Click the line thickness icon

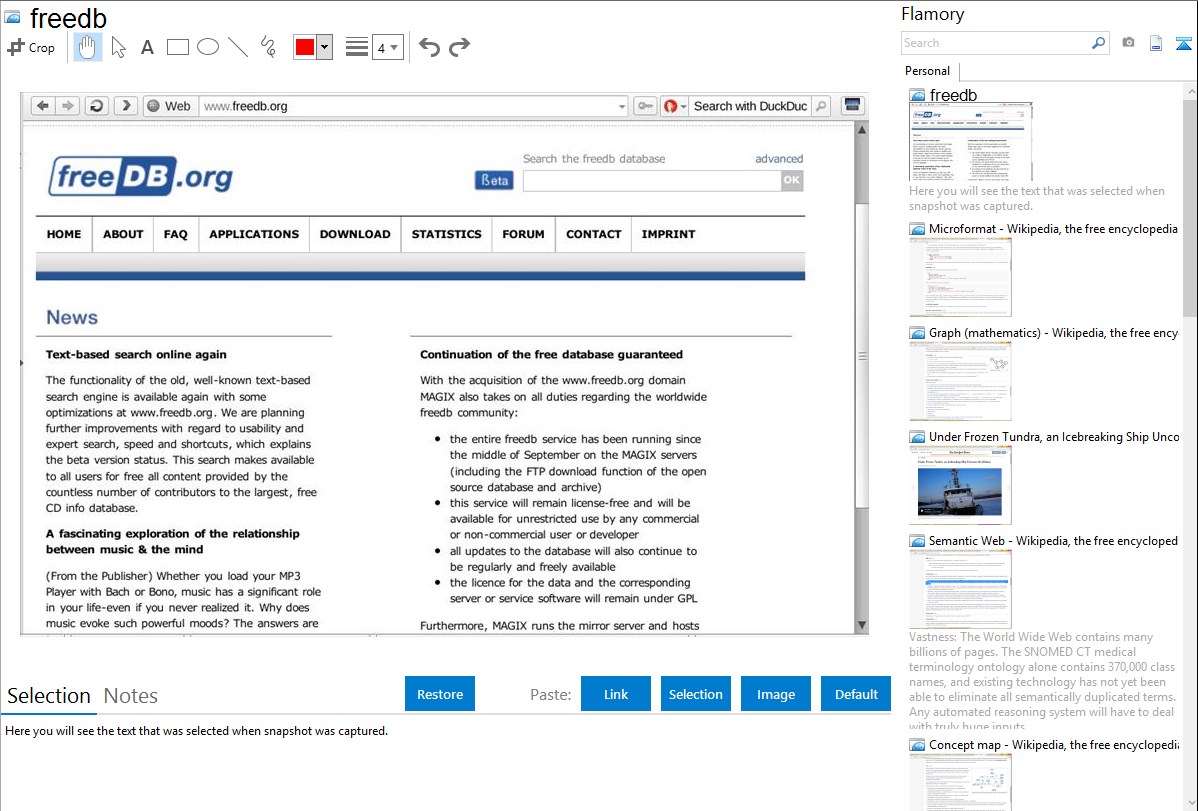[x=357, y=47]
